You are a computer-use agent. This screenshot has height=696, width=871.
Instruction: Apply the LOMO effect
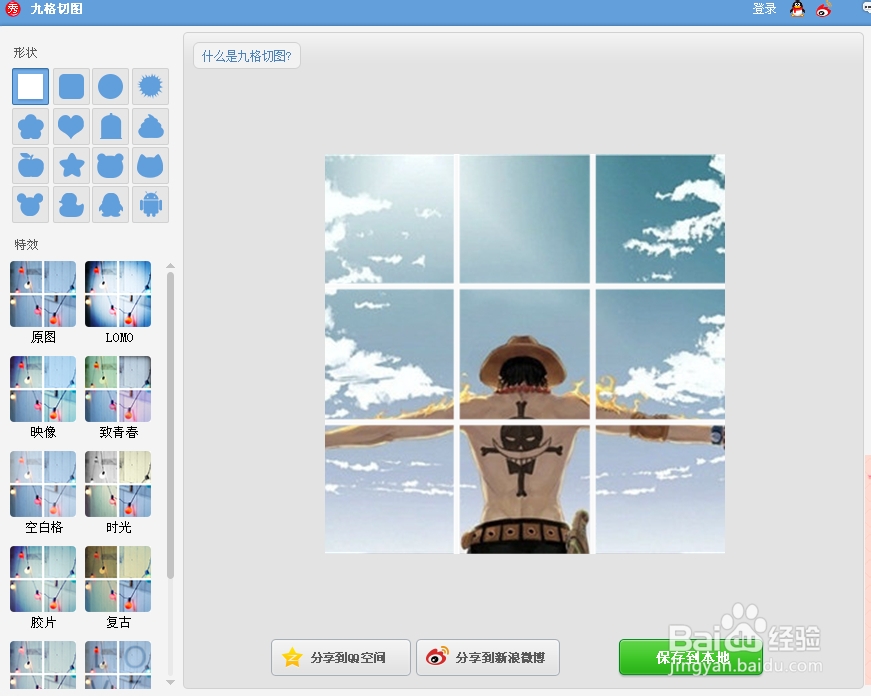(x=118, y=302)
